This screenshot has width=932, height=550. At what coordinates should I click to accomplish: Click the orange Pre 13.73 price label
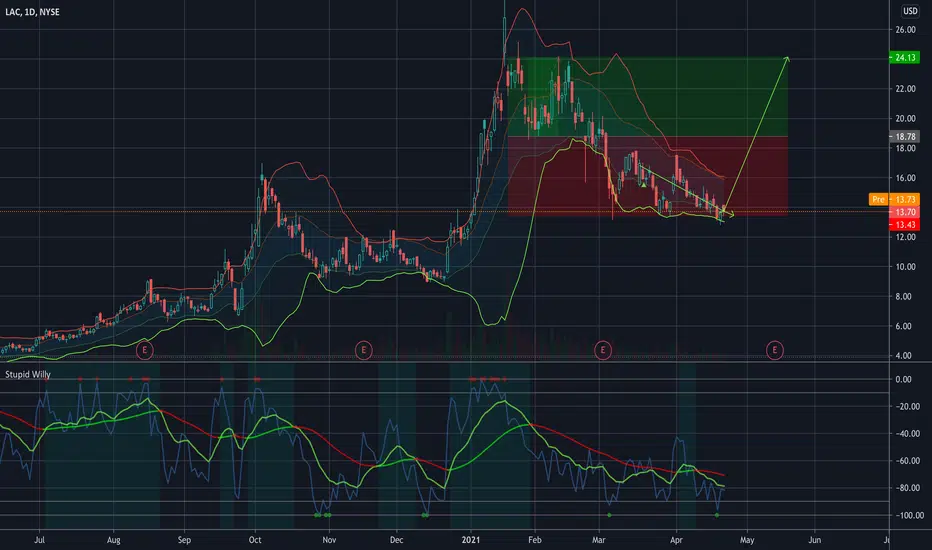click(x=894, y=200)
